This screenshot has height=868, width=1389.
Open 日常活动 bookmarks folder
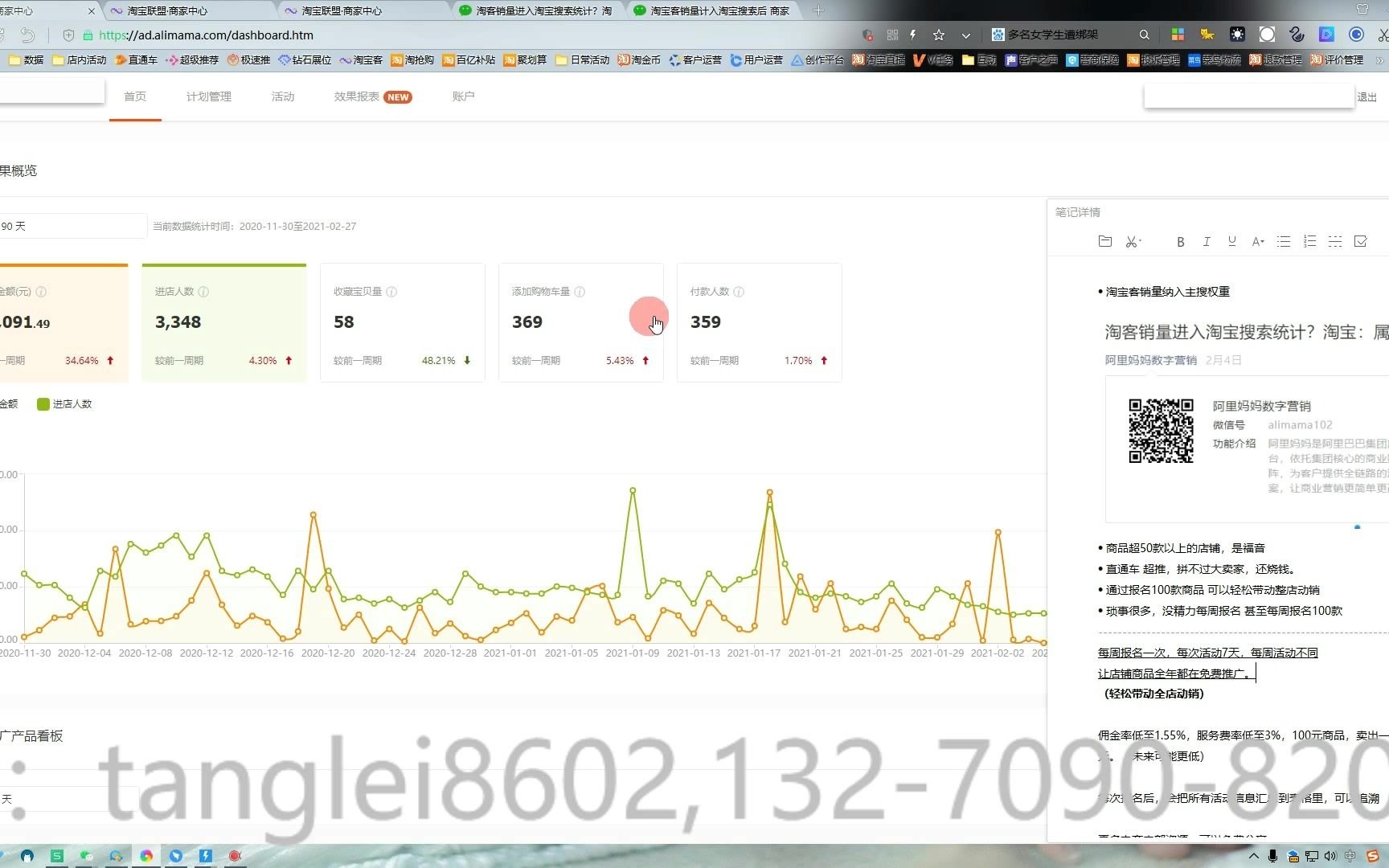[x=583, y=60]
